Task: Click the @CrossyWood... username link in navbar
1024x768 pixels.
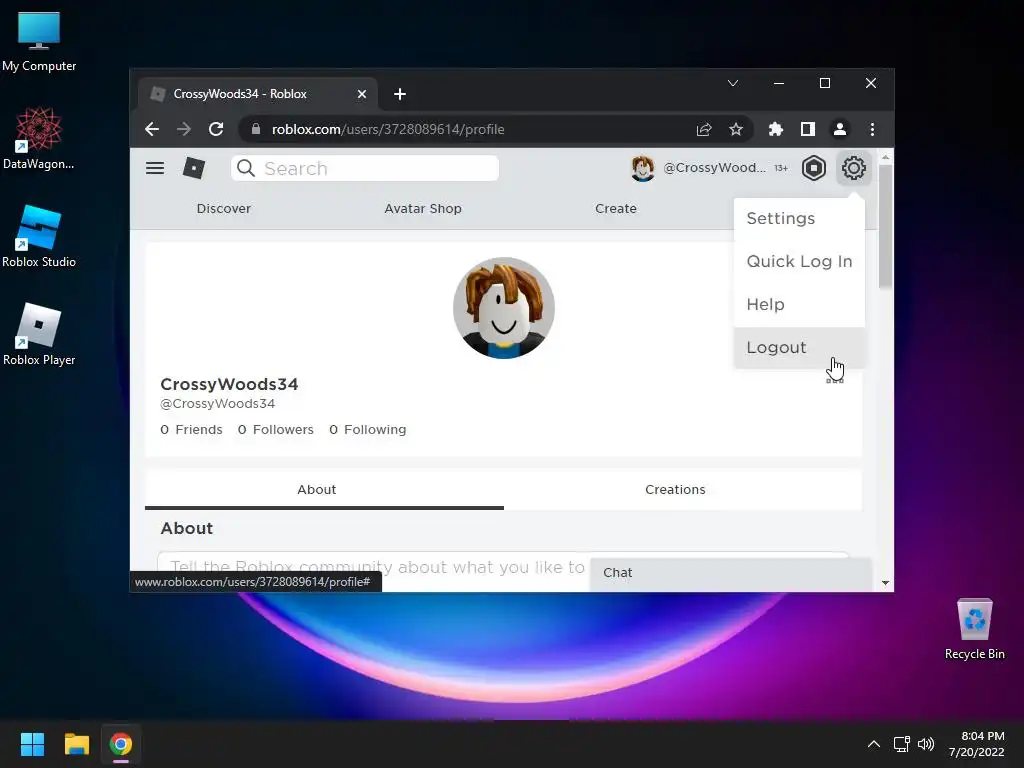Action: [714, 168]
